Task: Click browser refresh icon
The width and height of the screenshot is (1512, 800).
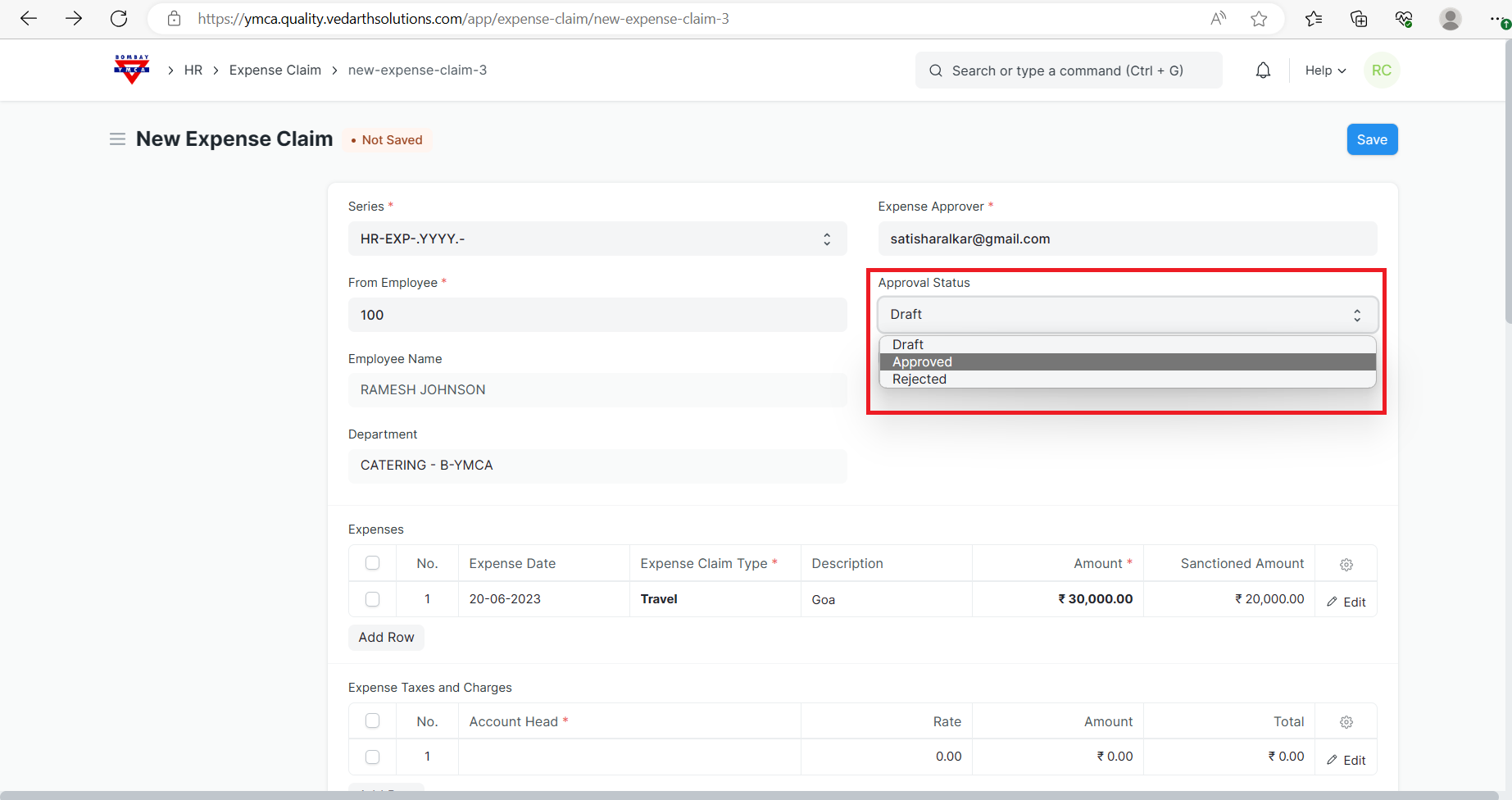Action: coord(119,19)
